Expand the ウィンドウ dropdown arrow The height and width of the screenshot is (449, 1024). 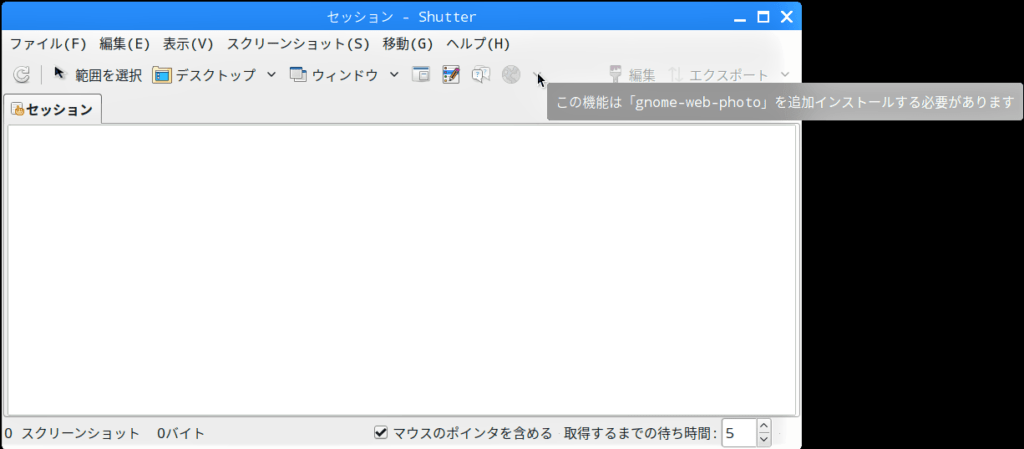click(x=394, y=74)
